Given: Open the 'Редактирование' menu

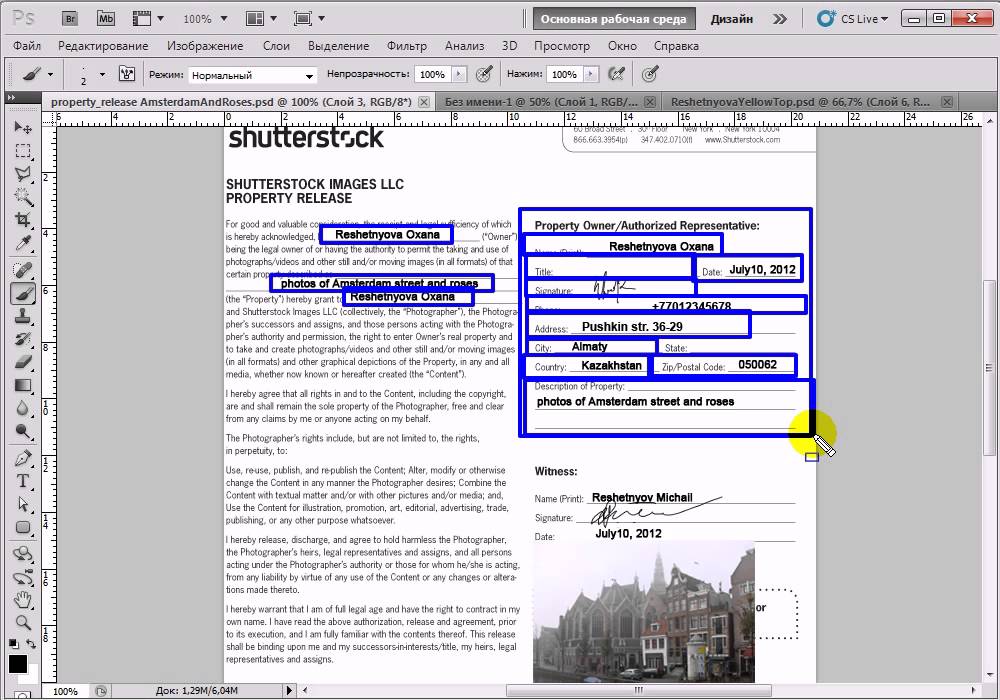Looking at the screenshot, I should (103, 46).
